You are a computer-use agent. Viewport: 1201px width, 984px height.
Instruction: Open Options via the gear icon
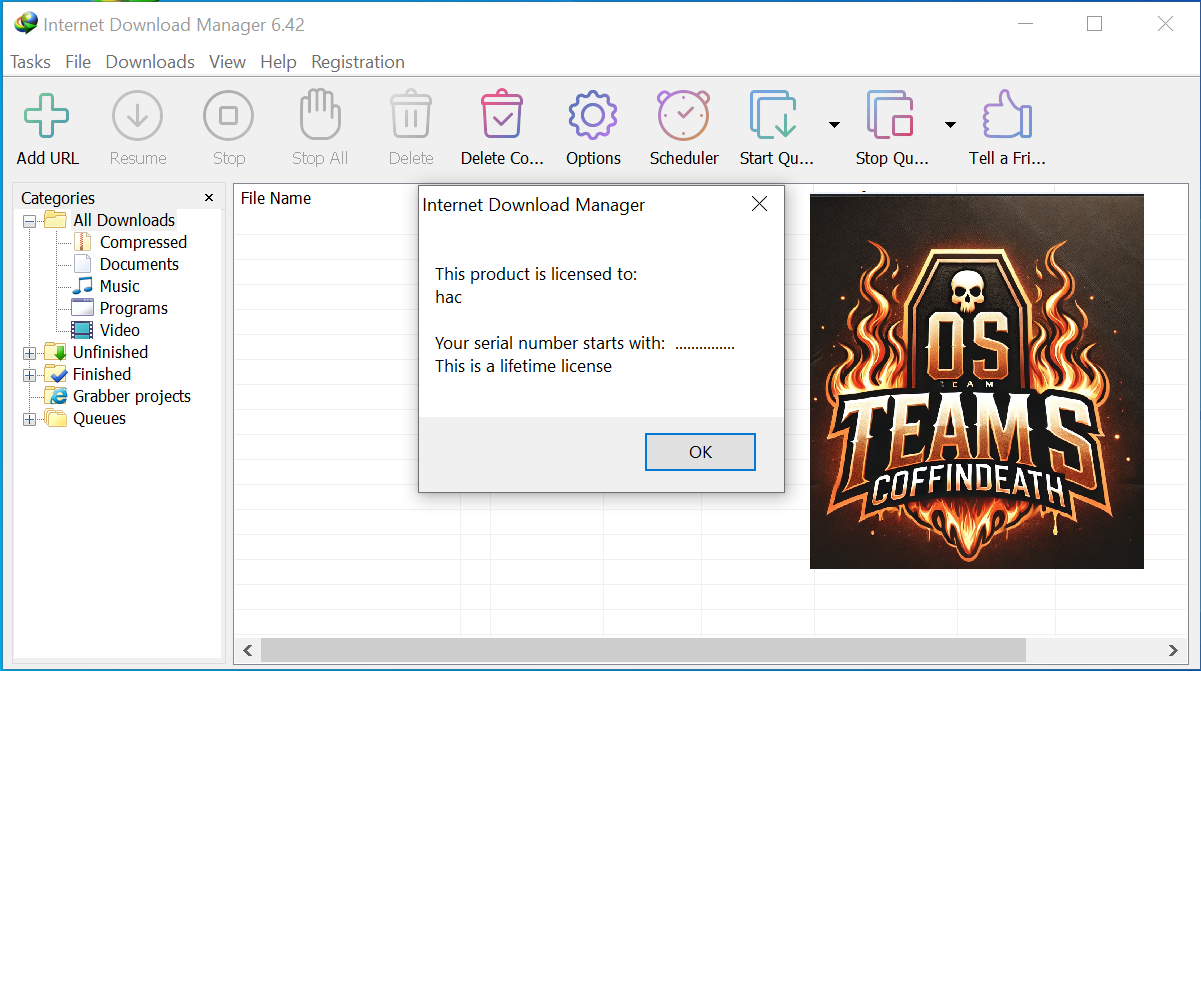click(593, 116)
